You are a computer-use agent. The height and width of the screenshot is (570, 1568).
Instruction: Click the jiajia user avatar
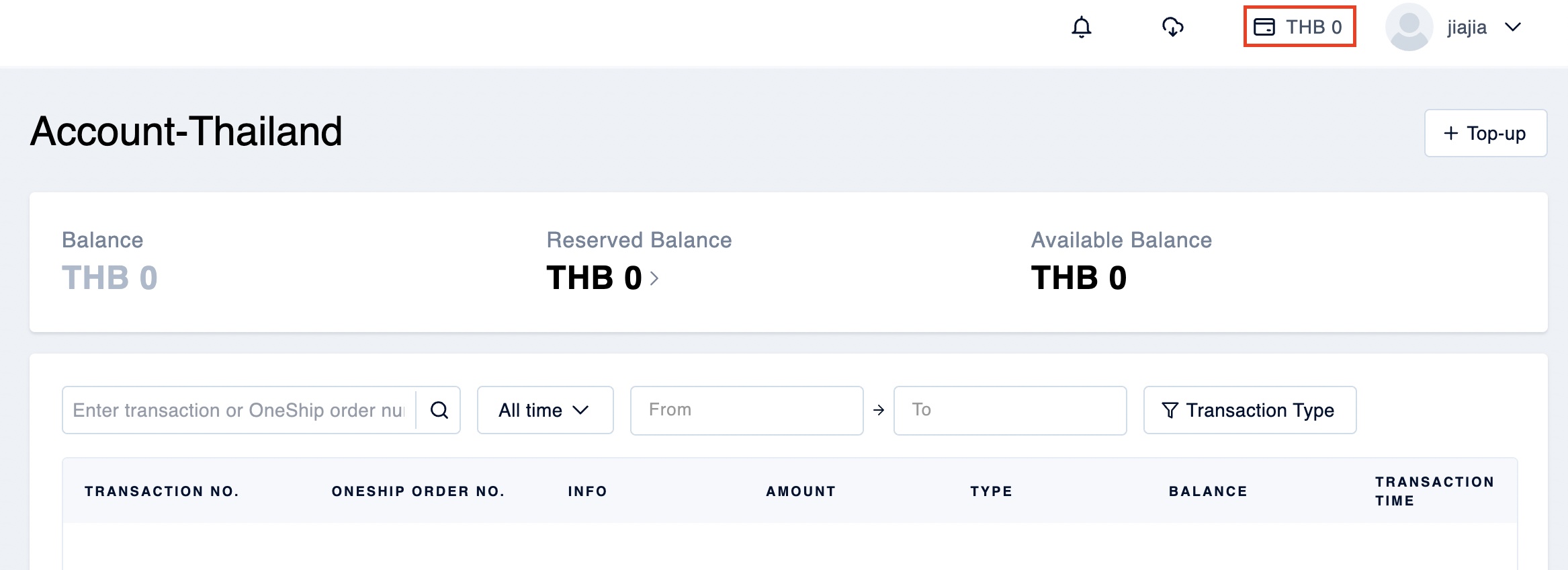pos(1409,27)
